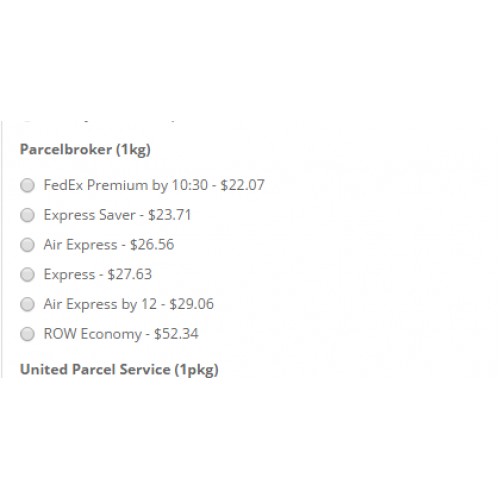Click the Parcelbroker (1kg) heading
Image resolution: width=500 pixels, height=500 pixels.
click(x=85, y=149)
